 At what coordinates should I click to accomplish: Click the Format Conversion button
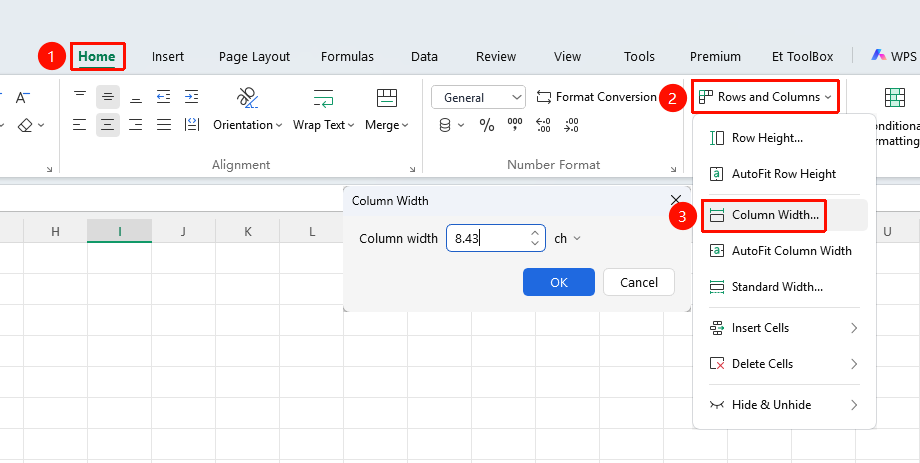[x=597, y=97]
